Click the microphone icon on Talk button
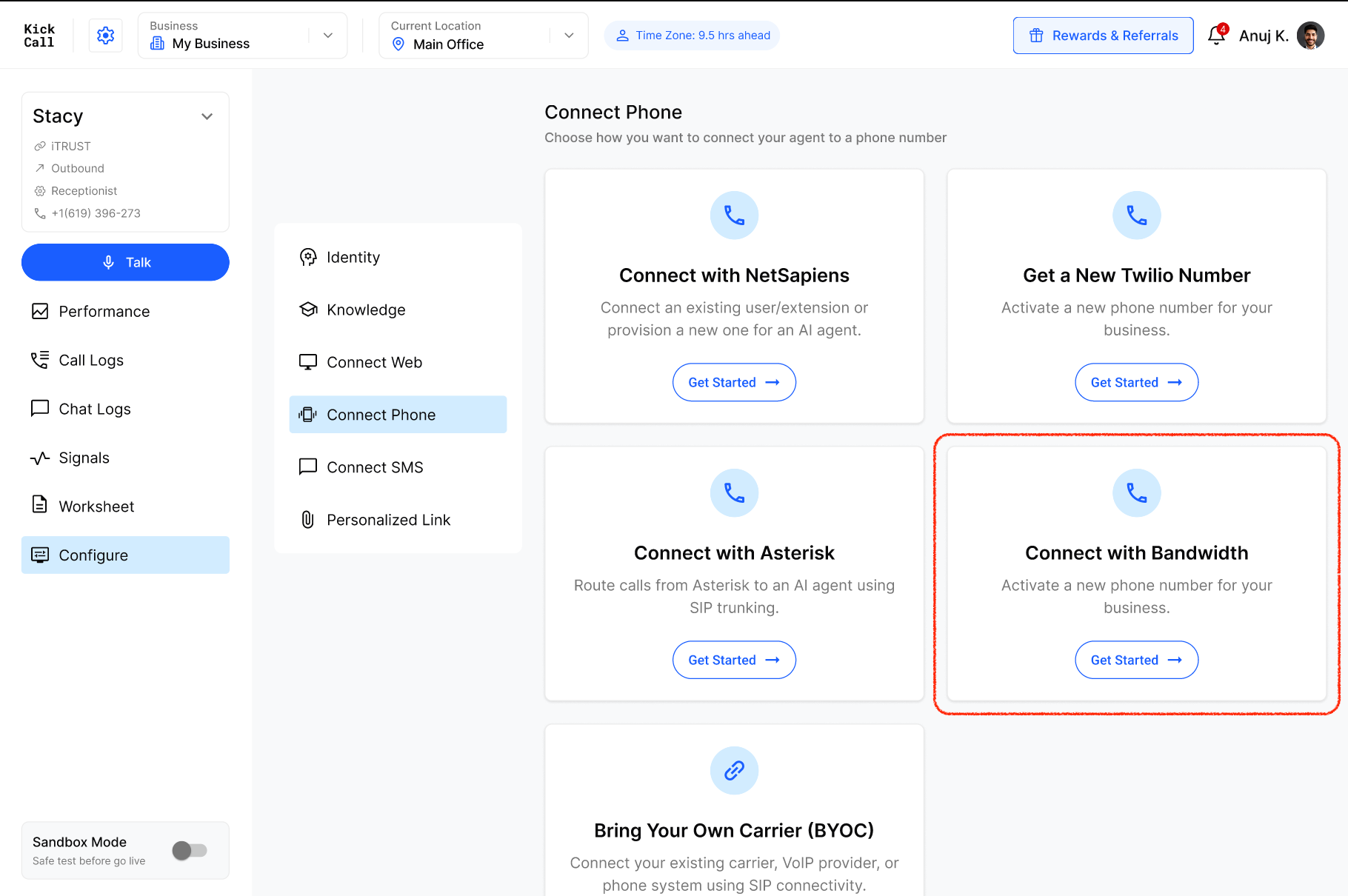This screenshot has width=1348, height=896. click(108, 262)
